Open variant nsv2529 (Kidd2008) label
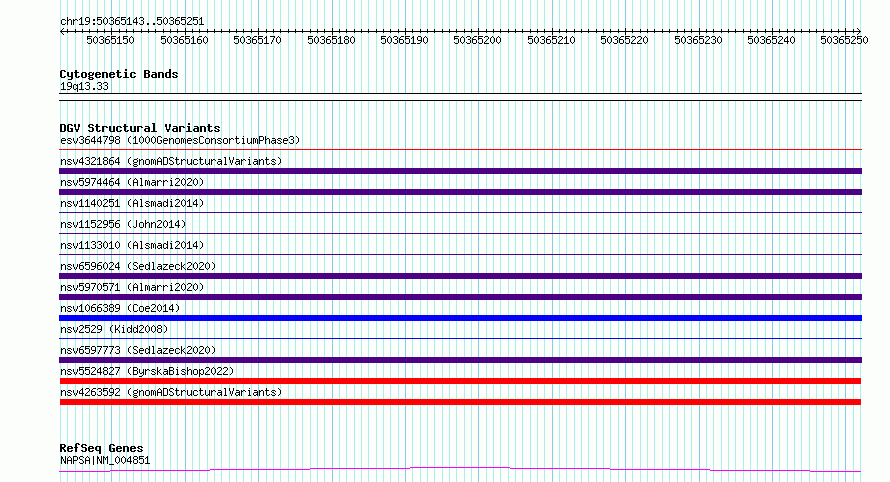Image resolution: width=890 pixels, height=482 pixels. [114, 329]
